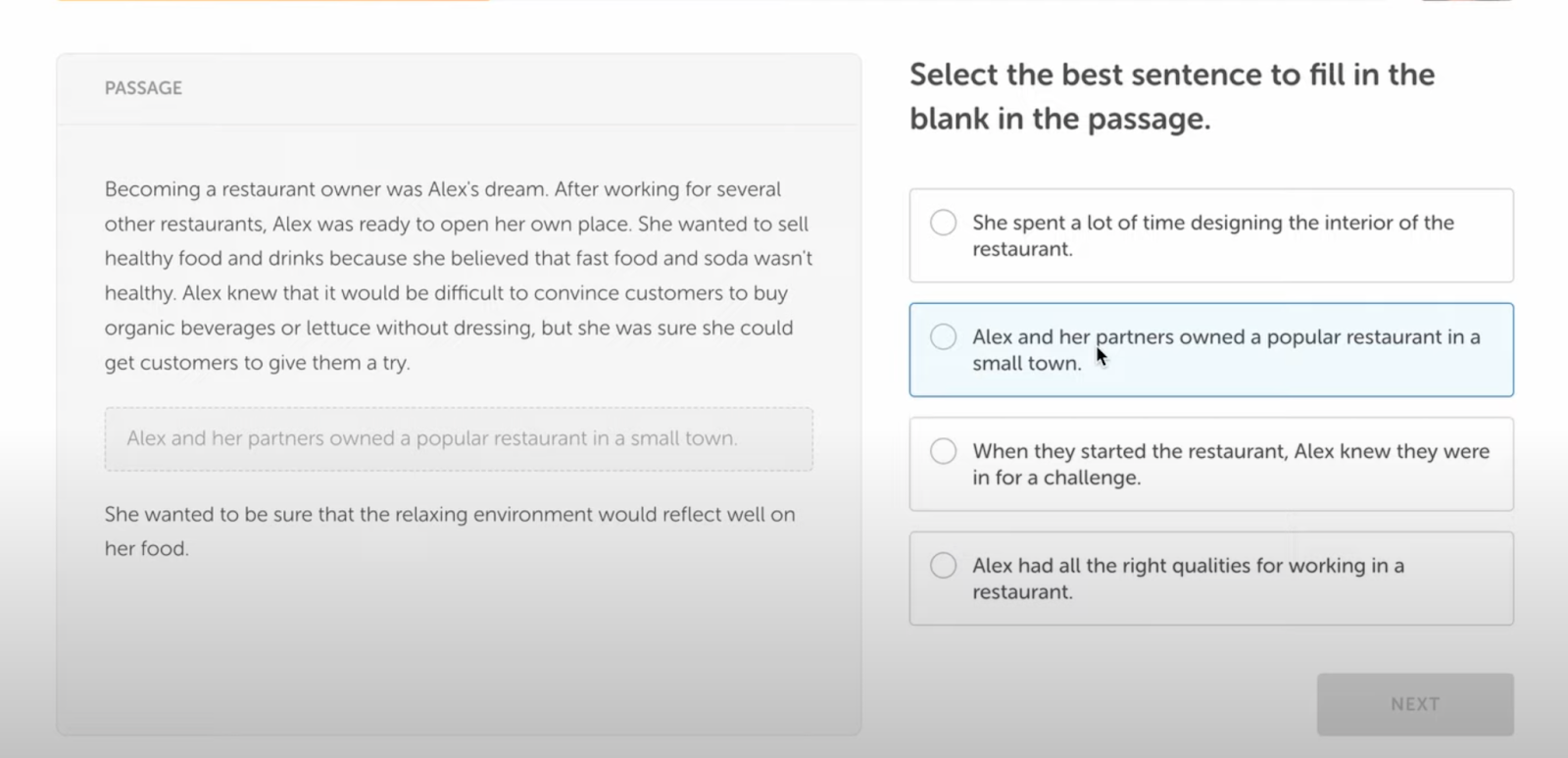Choose radio for 'When they started the restaurant'

point(943,451)
